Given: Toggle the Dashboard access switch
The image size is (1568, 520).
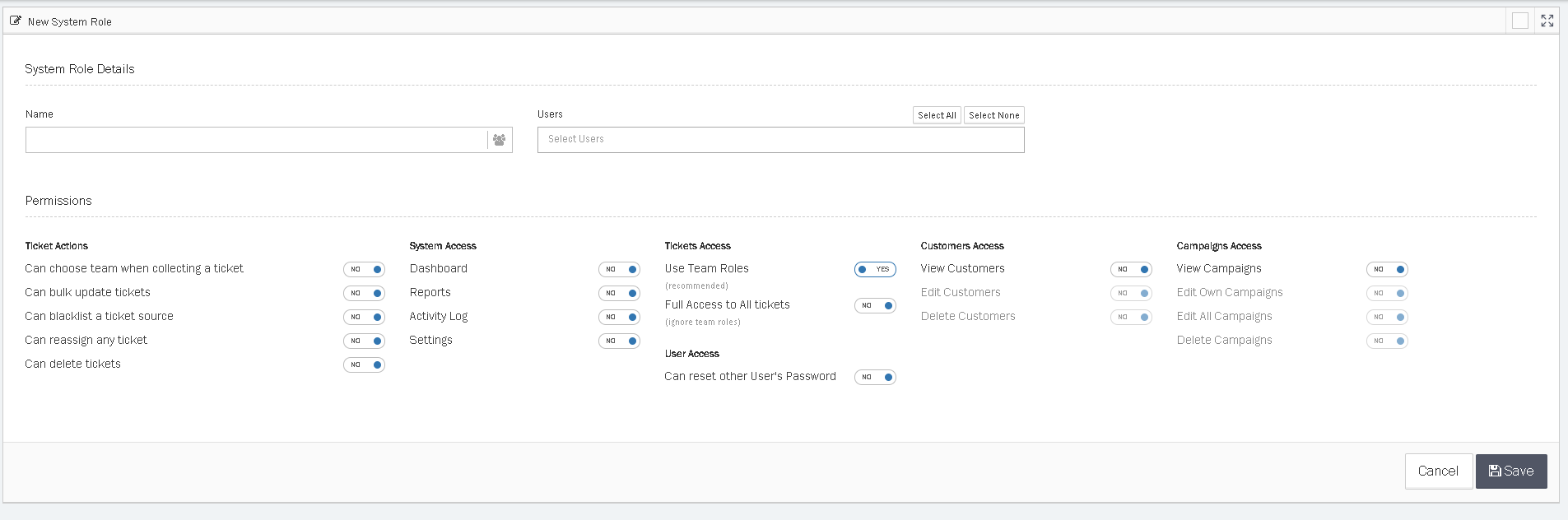Looking at the screenshot, I should 619,269.
